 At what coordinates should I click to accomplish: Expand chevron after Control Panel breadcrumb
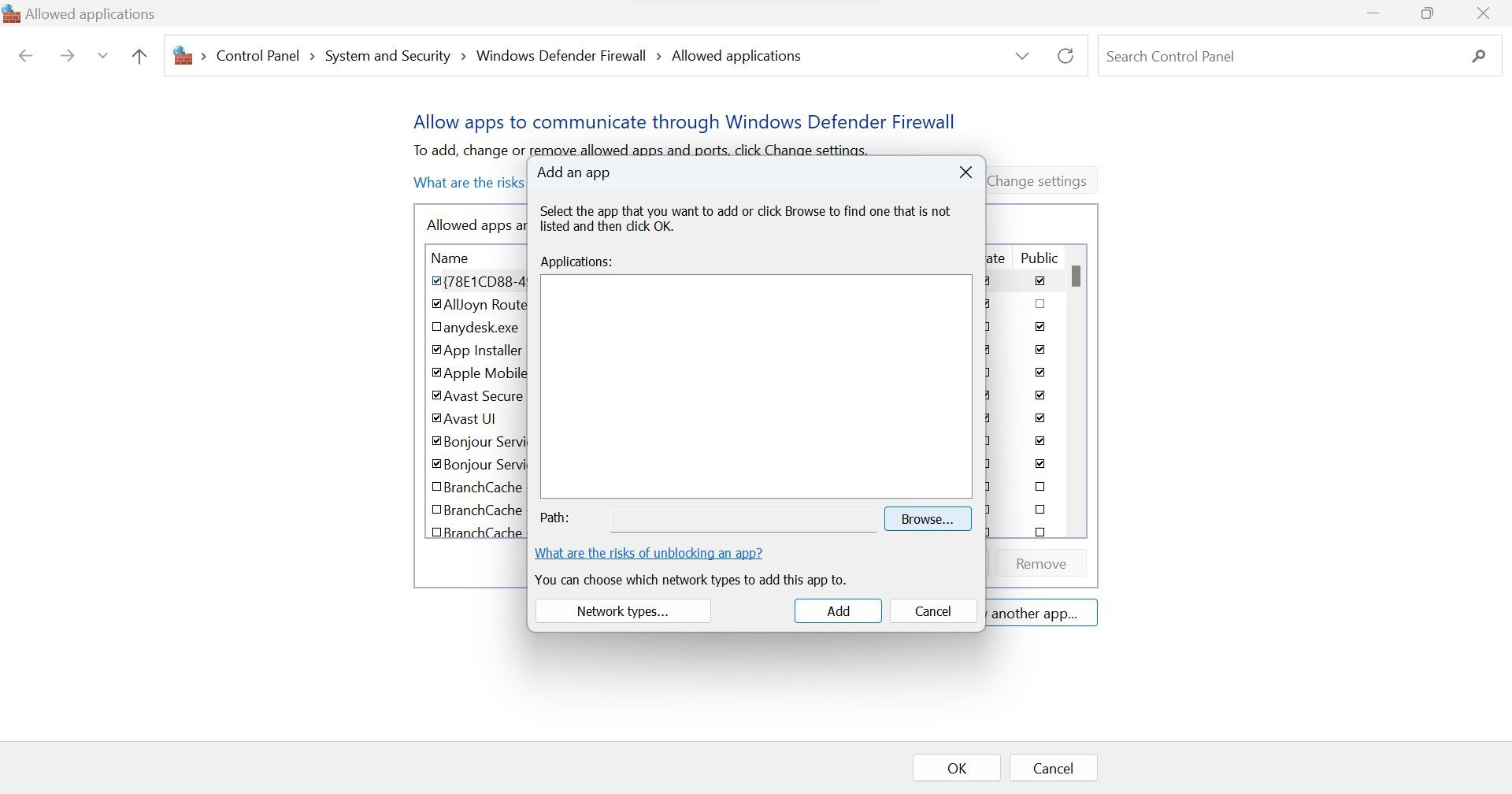pos(313,56)
